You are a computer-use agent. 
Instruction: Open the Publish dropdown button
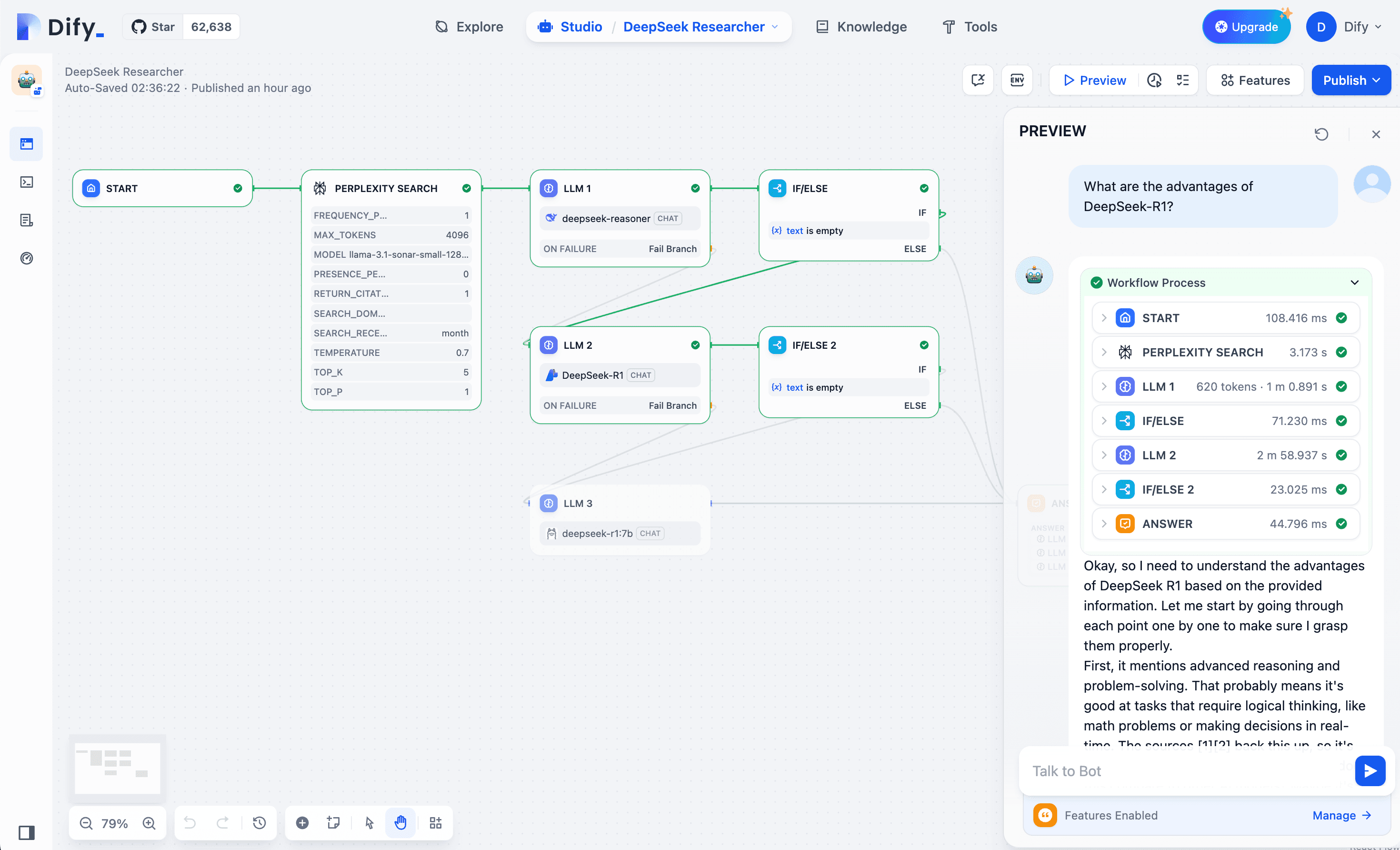pyautogui.click(x=1350, y=80)
